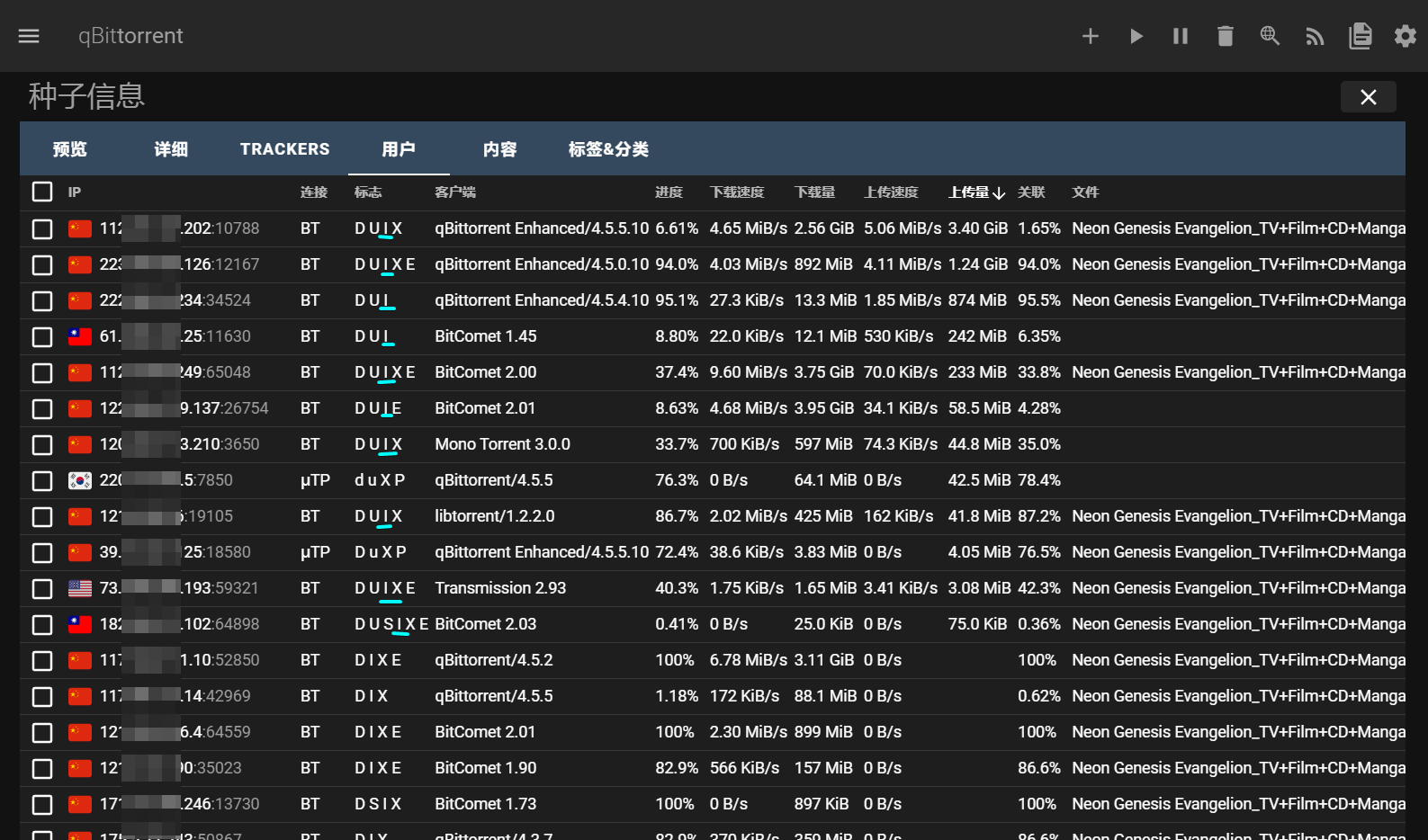Resume torrents with the play icon
Viewport: 1428px width, 840px height.
pos(1136,36)
